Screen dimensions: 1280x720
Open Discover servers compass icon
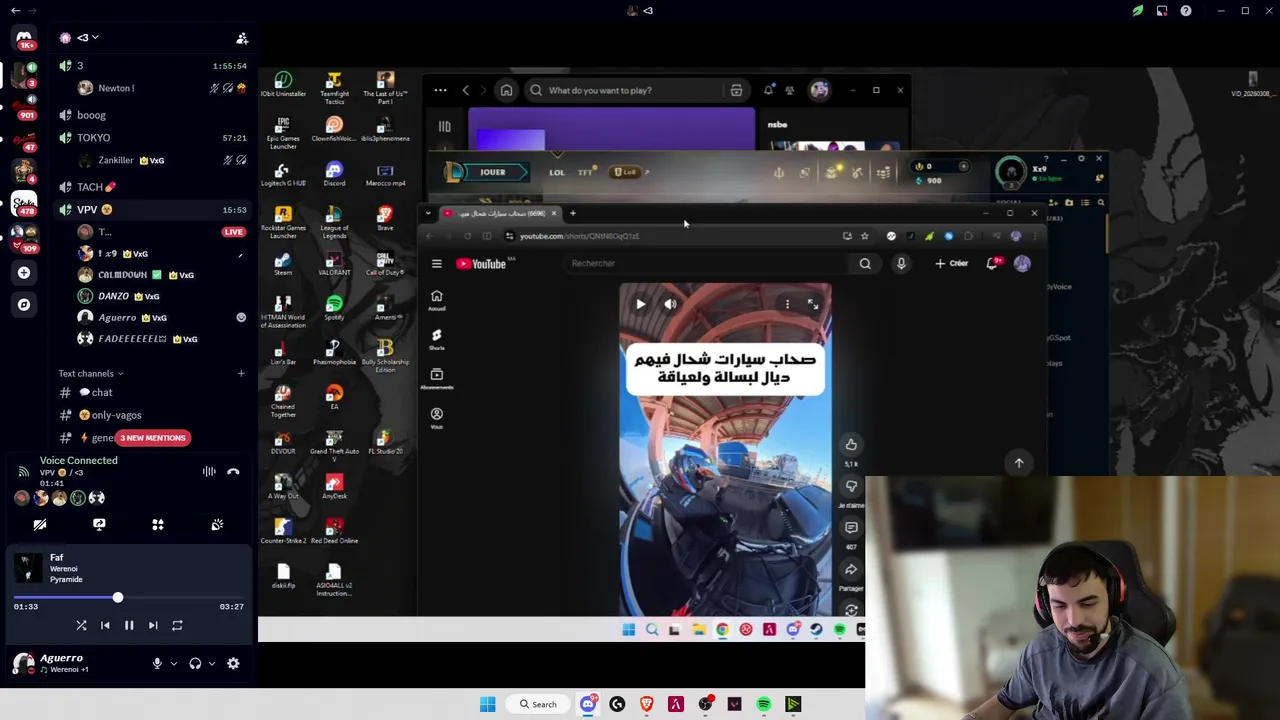(24, 304)
